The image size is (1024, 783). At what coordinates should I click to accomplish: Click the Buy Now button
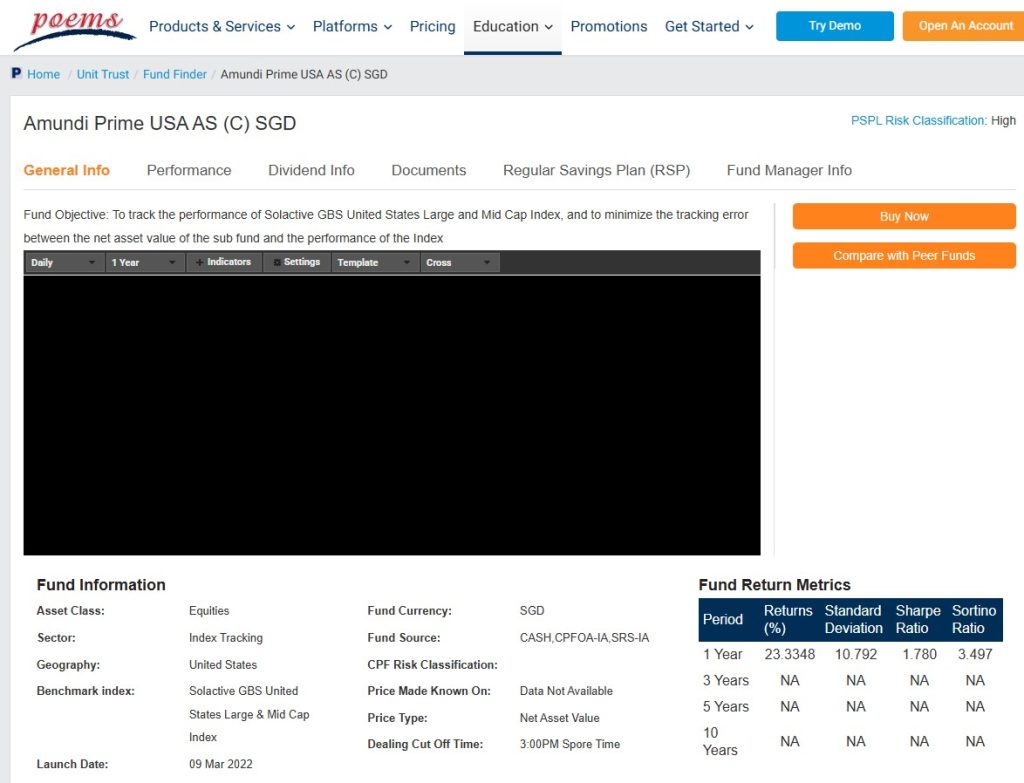click(904, 216)
